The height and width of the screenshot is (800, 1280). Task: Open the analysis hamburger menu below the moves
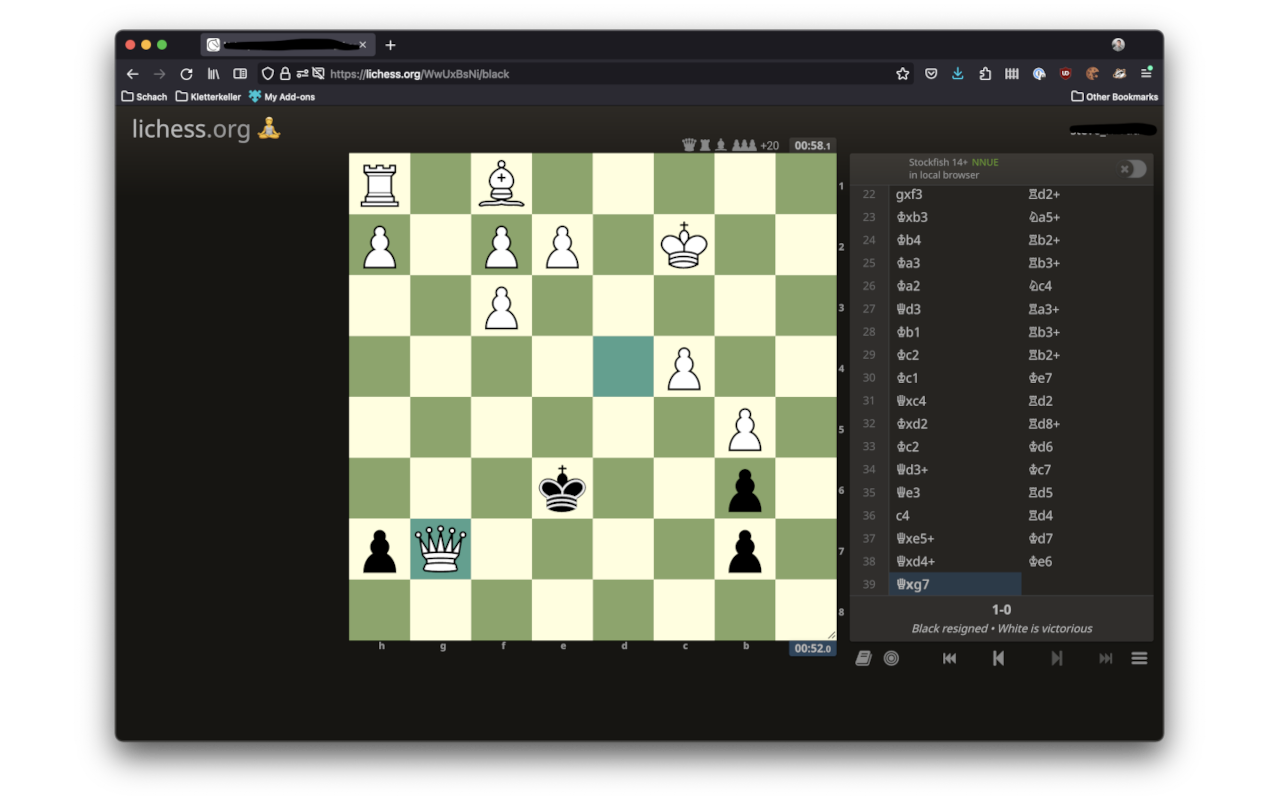(x=1139, y=658)
